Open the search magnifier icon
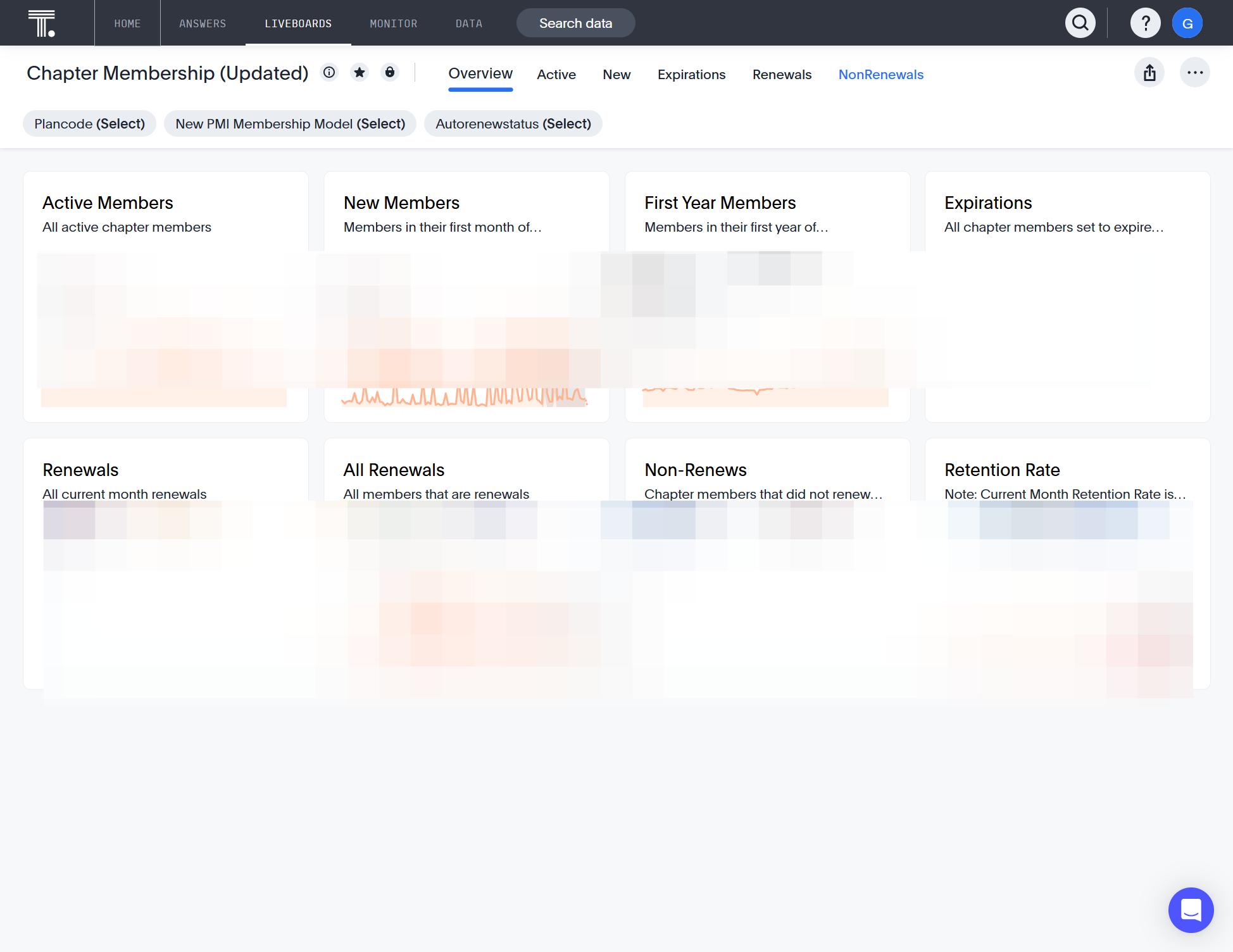 tap(1080, 23)
